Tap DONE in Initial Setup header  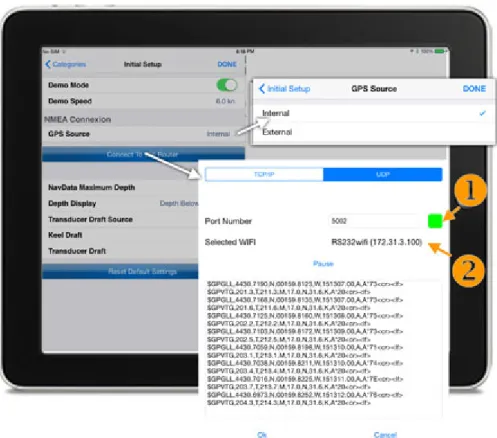227,64
